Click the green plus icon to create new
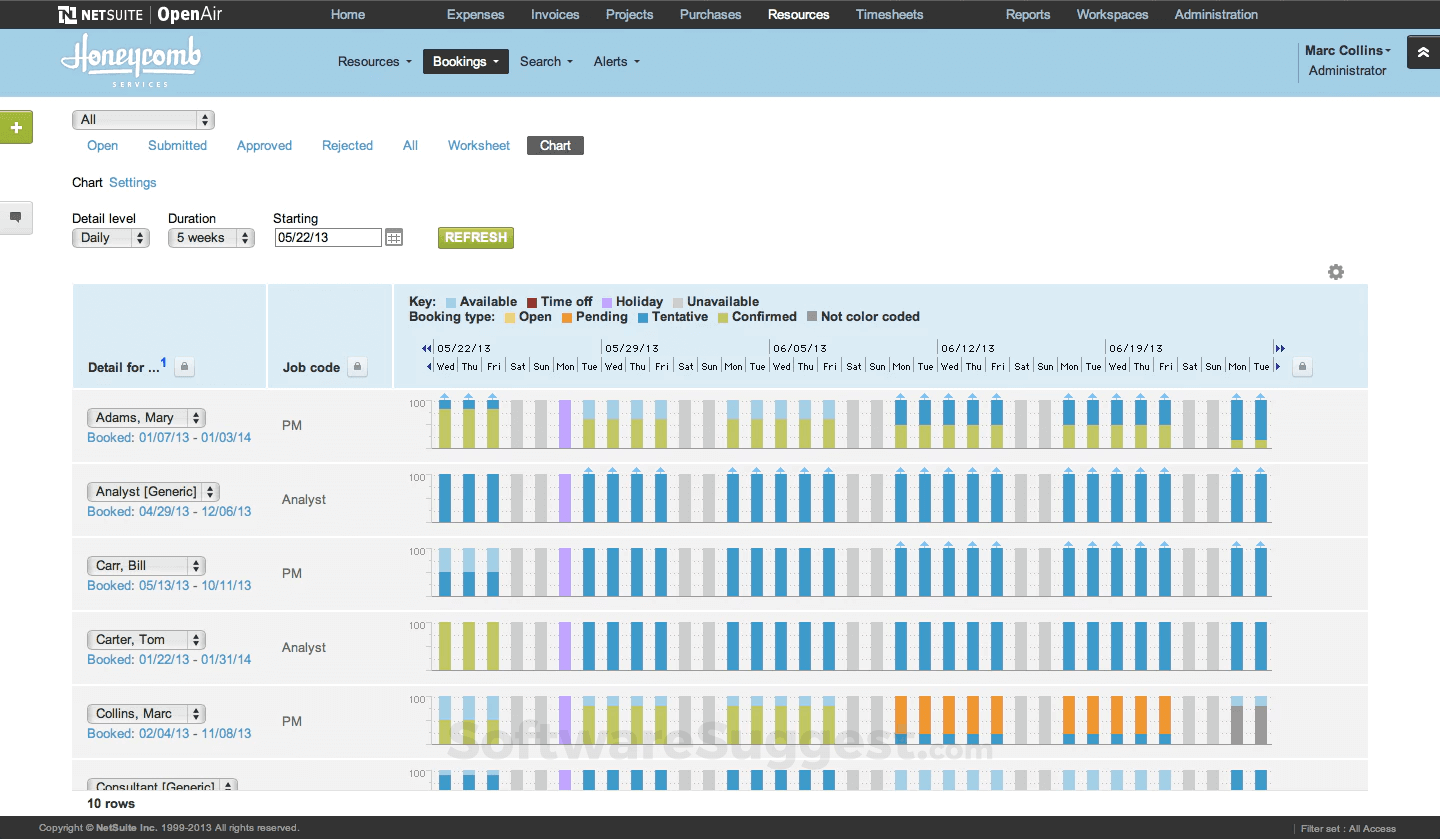This screenshot has width=1440, height=839. click(16, 127)
